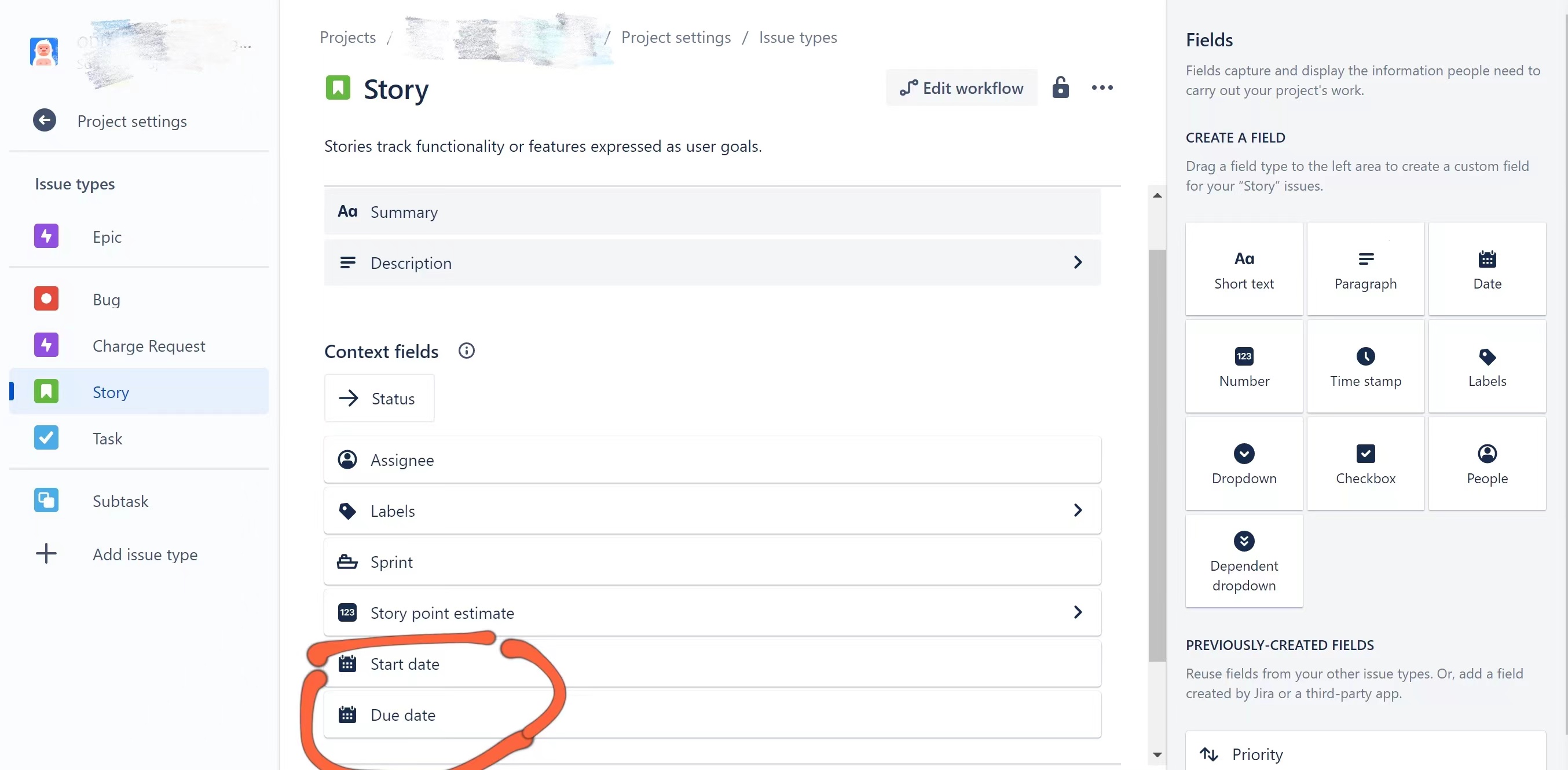Screen dimensions: 1568x770
Task: Select the Number field type icon
Action: click(x=1244, y=356)
